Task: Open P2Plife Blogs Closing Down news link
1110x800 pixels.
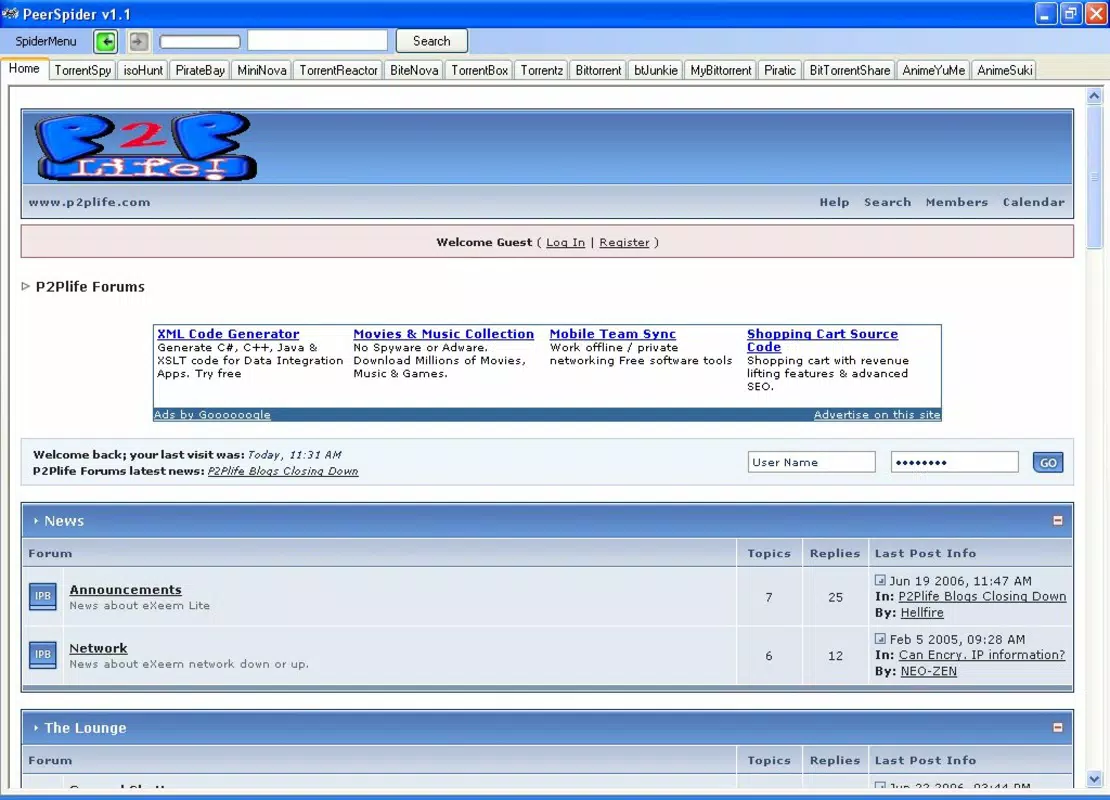Action: (282, 471)
